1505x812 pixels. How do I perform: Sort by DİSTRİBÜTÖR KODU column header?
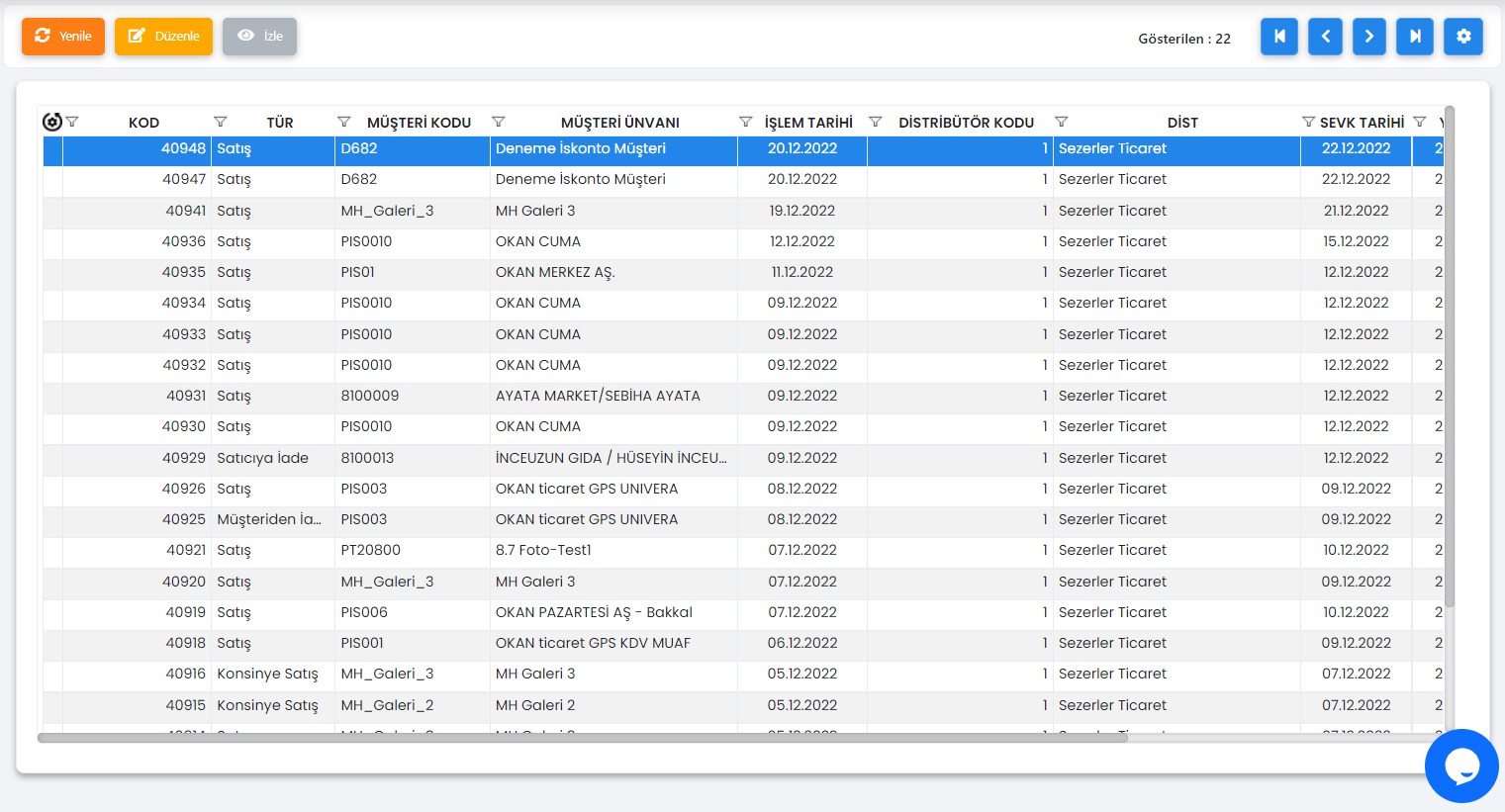click(966, 123)
